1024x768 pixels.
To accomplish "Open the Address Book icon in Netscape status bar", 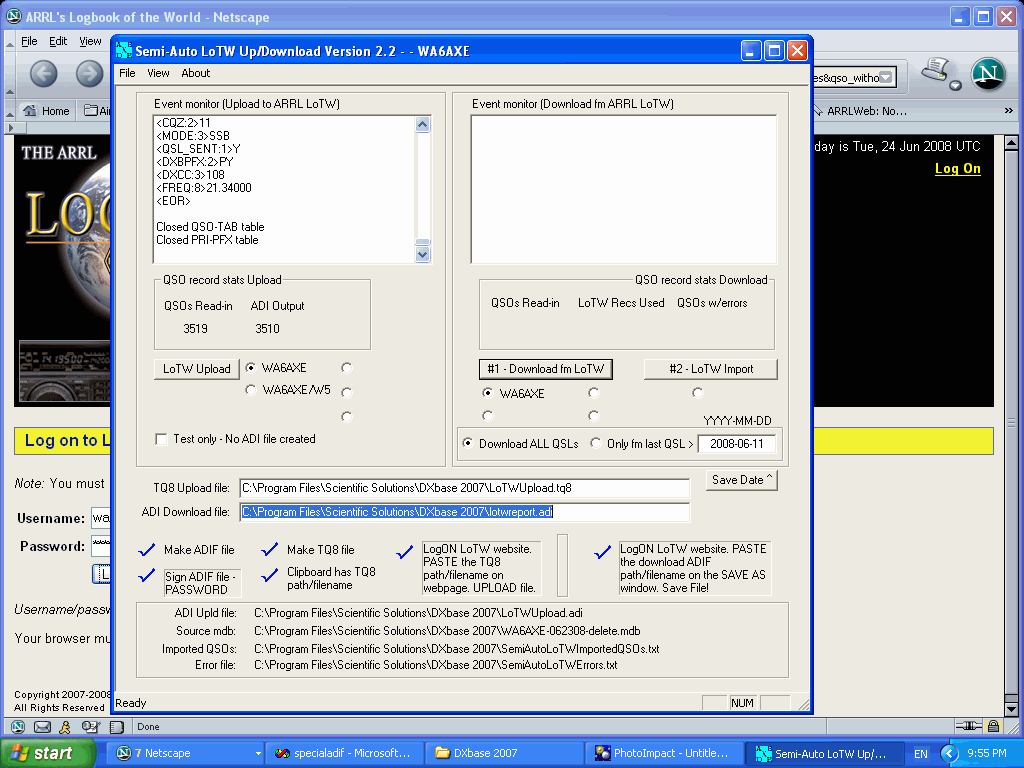I will [116, 726].
